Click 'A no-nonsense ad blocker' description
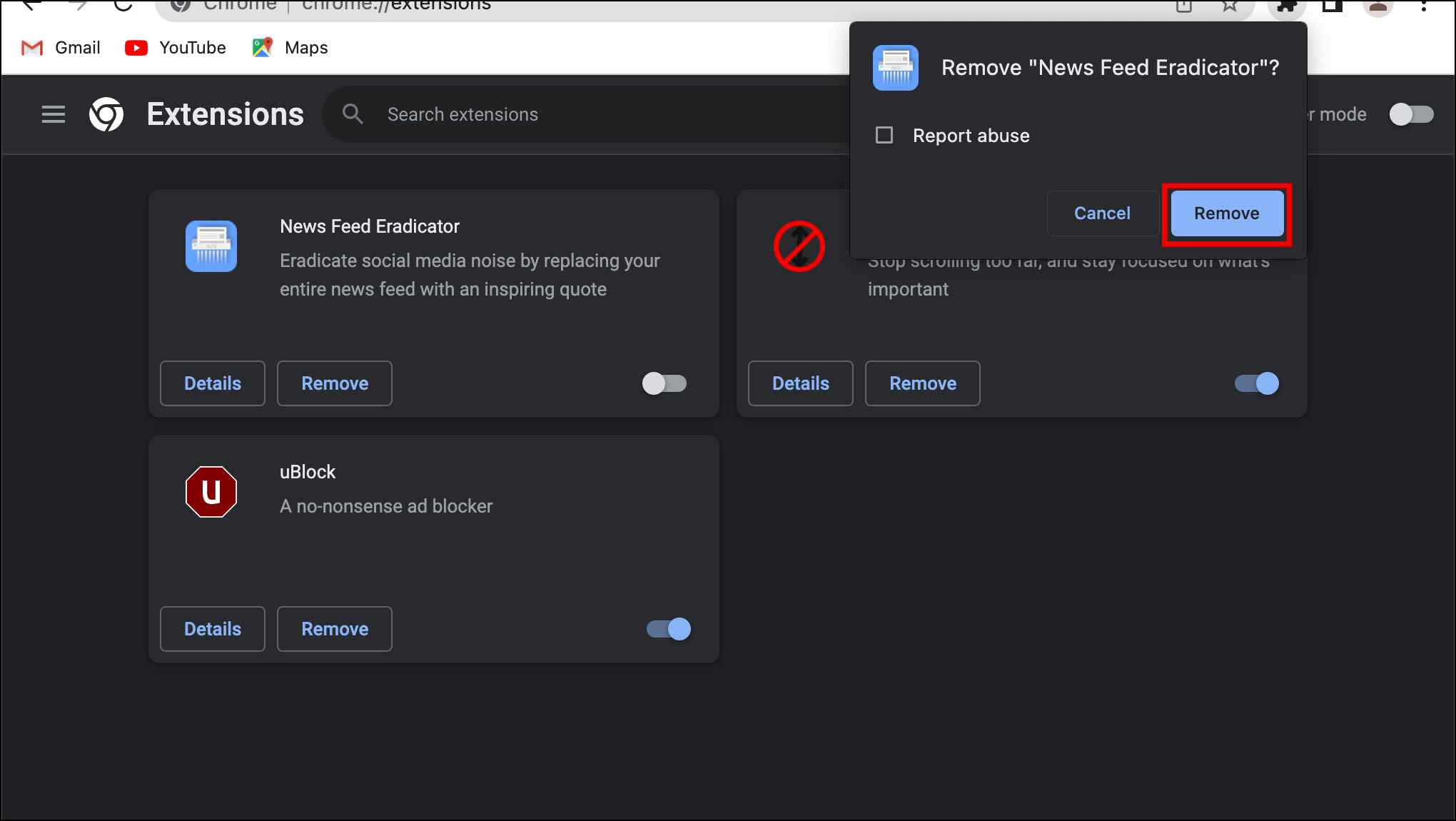The width and height of the screenshot is (1456, 821). [x=386, y=506]
